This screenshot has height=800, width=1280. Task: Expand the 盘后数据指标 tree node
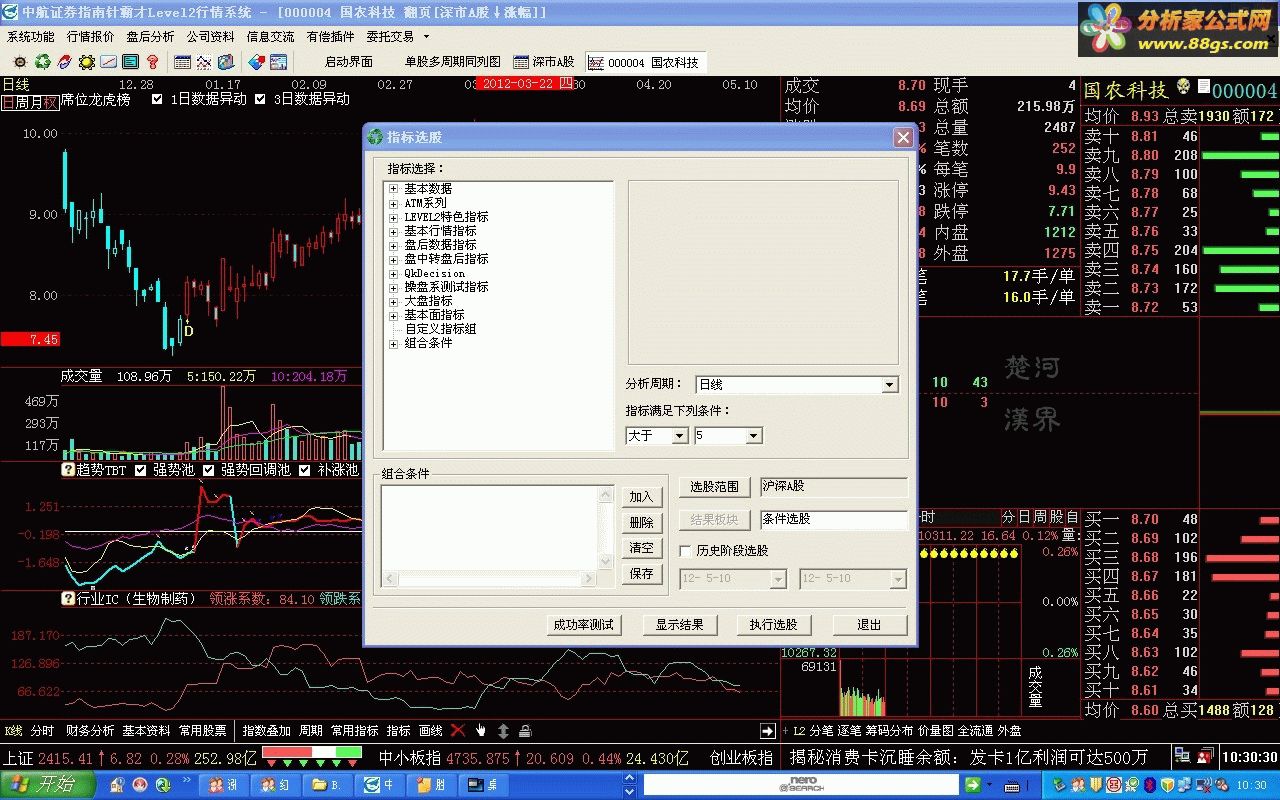tap(394, 245)
